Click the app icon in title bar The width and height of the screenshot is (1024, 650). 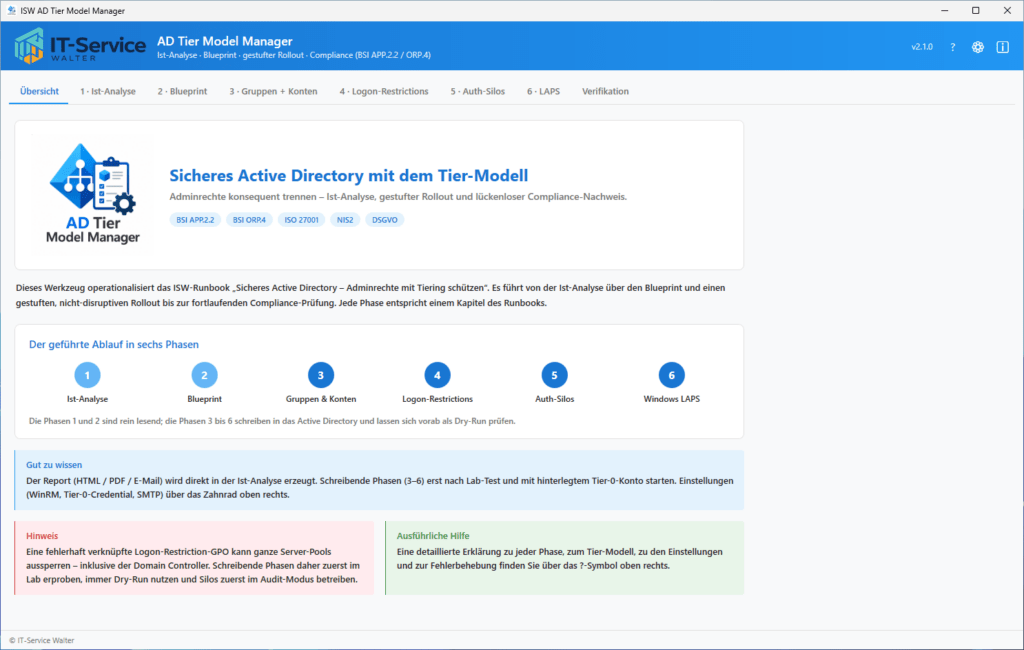(11, 10)
